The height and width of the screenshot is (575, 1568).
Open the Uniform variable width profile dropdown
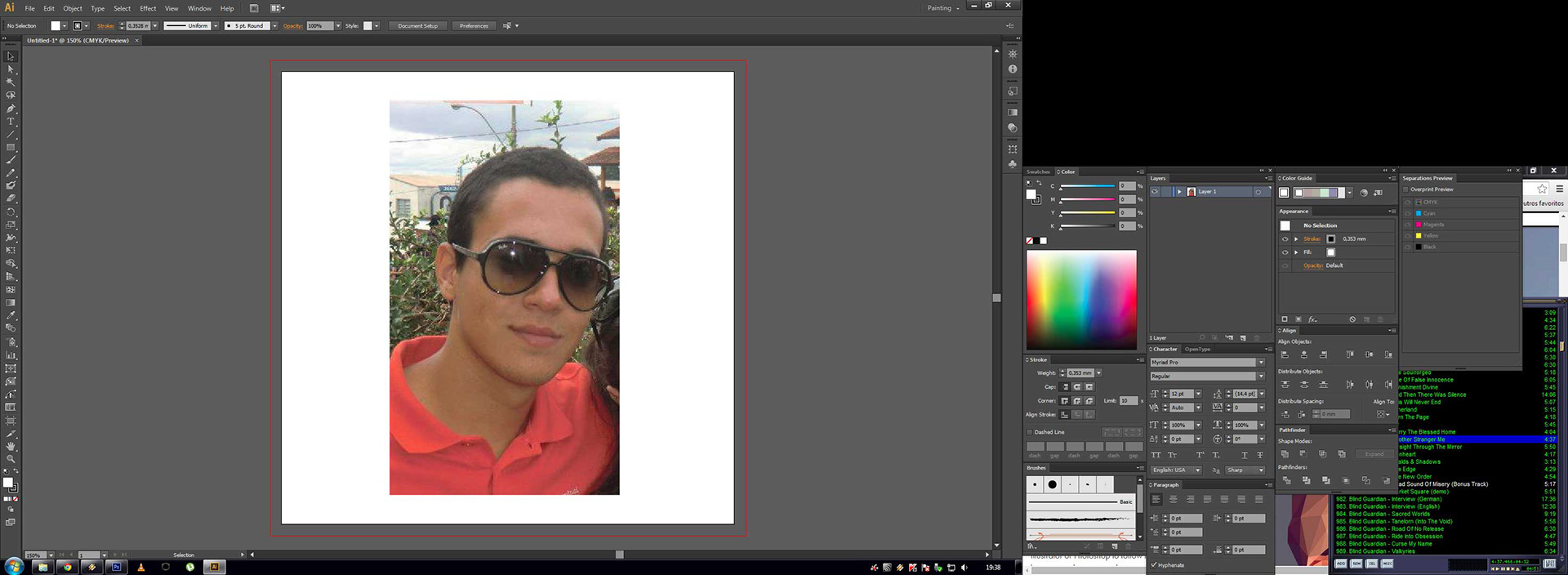(x=216, y=26)
